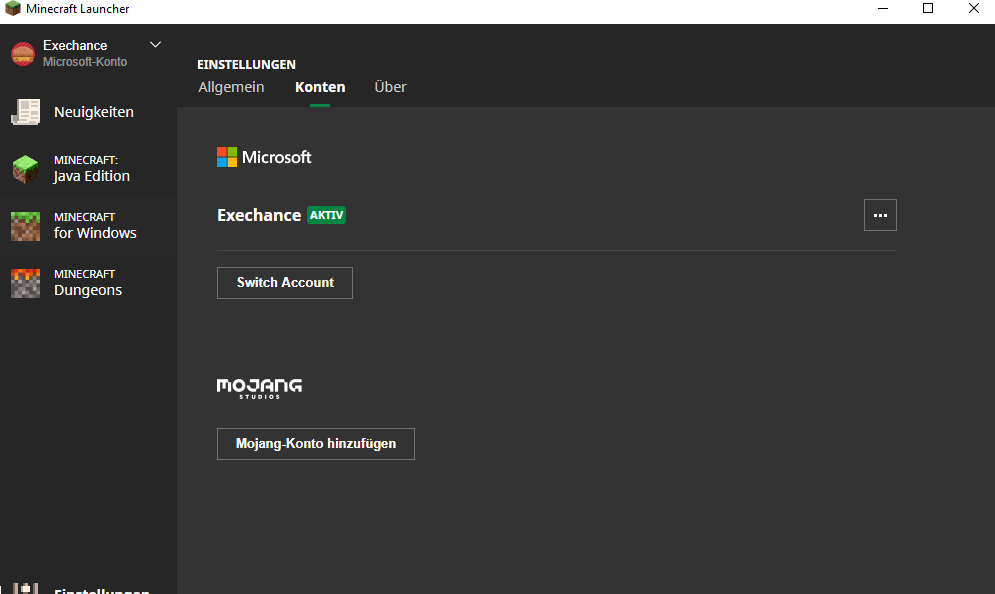Click the Minecraft Launcher title bar icon
The image size is (995, 594).
[13, 8]
